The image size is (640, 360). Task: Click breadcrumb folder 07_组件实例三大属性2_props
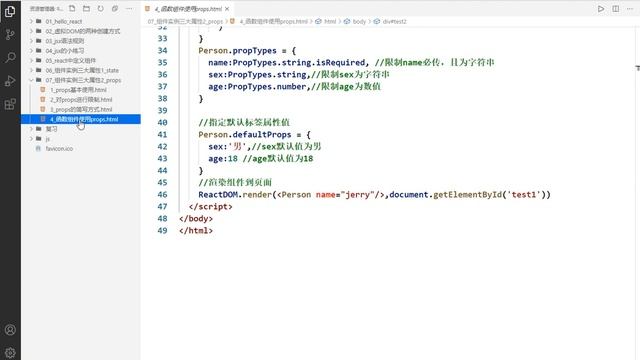[185, 21]
